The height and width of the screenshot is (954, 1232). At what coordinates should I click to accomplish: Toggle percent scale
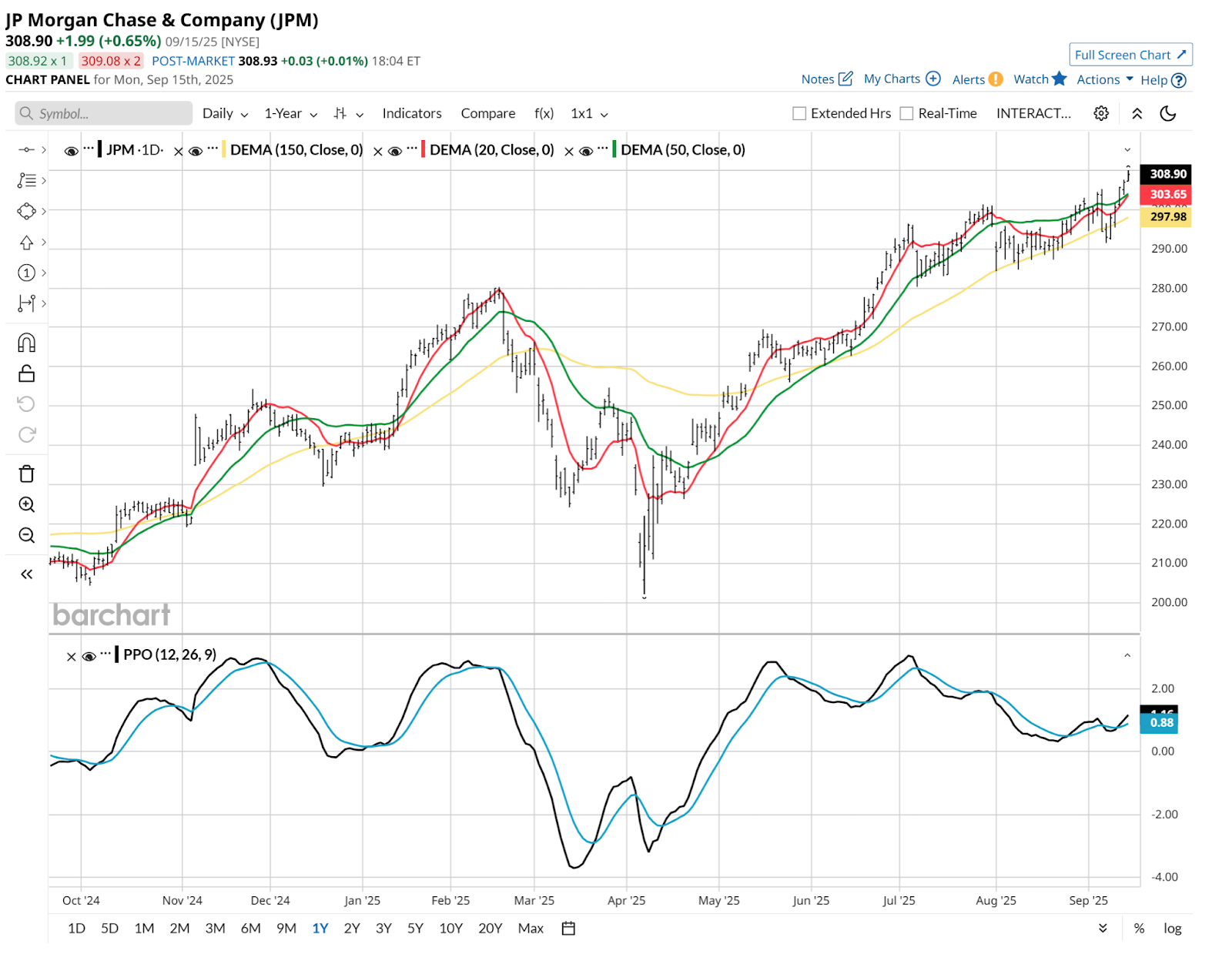1139,928
